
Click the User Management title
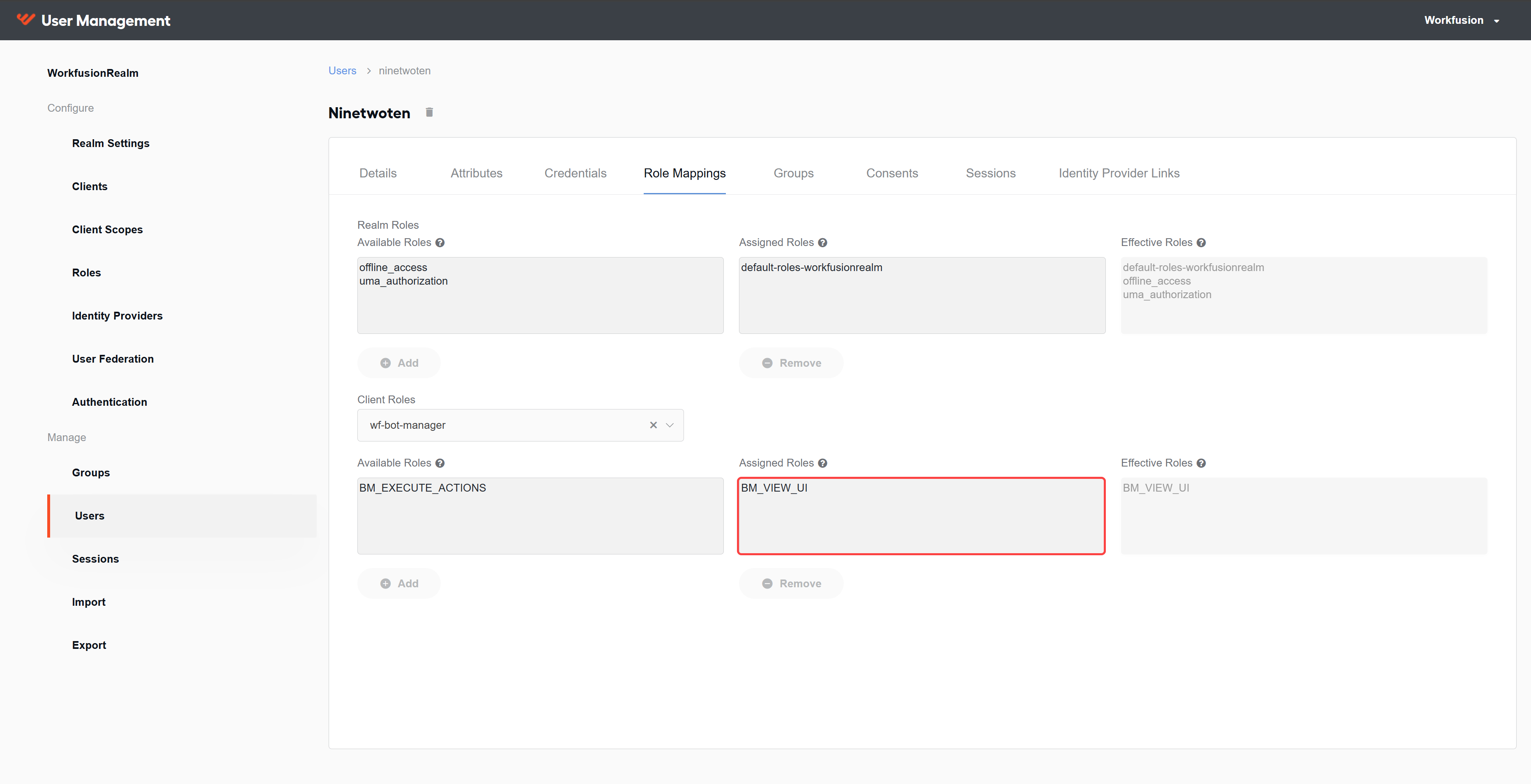click(106, 21)
